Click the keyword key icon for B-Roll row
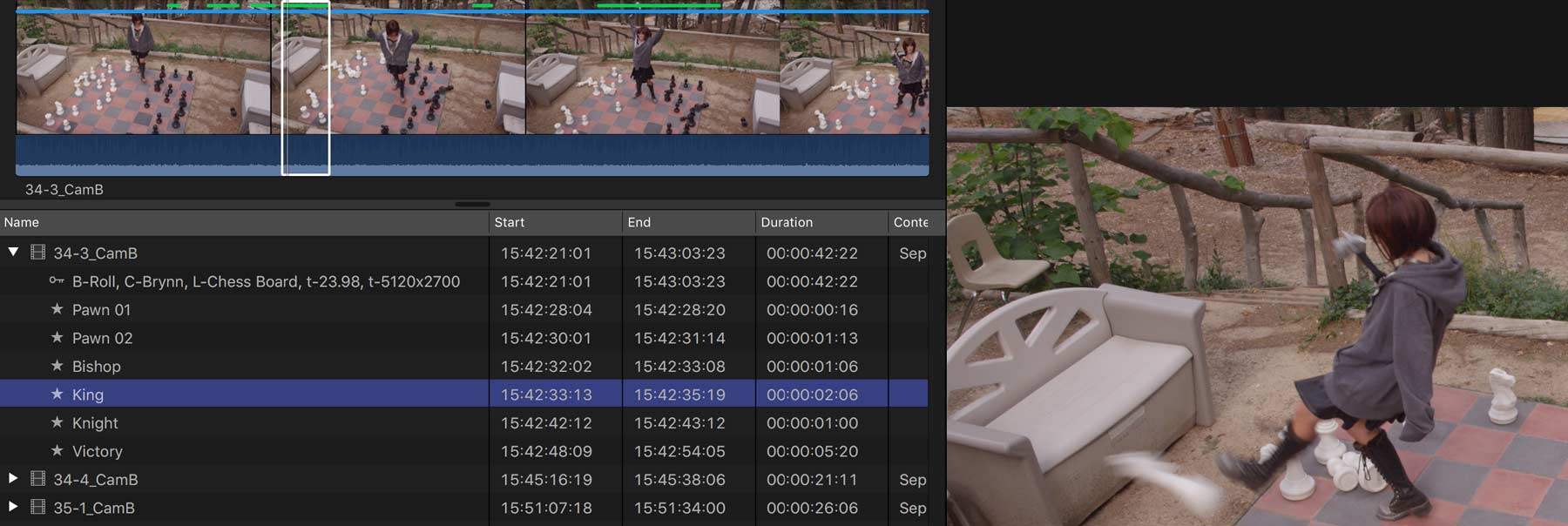 [x=57, y=280]
